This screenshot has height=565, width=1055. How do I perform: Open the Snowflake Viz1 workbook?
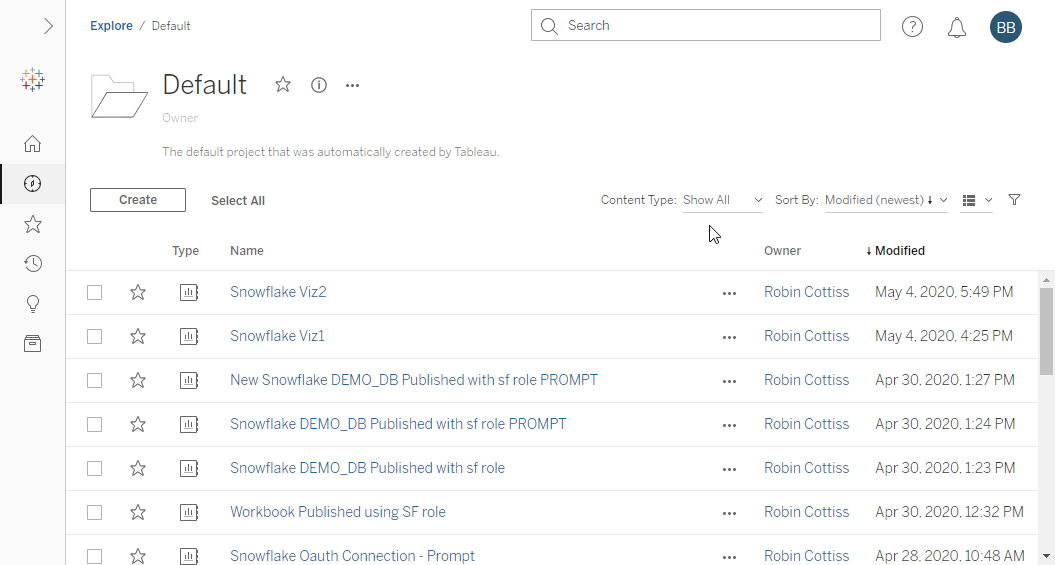[277, 336]
